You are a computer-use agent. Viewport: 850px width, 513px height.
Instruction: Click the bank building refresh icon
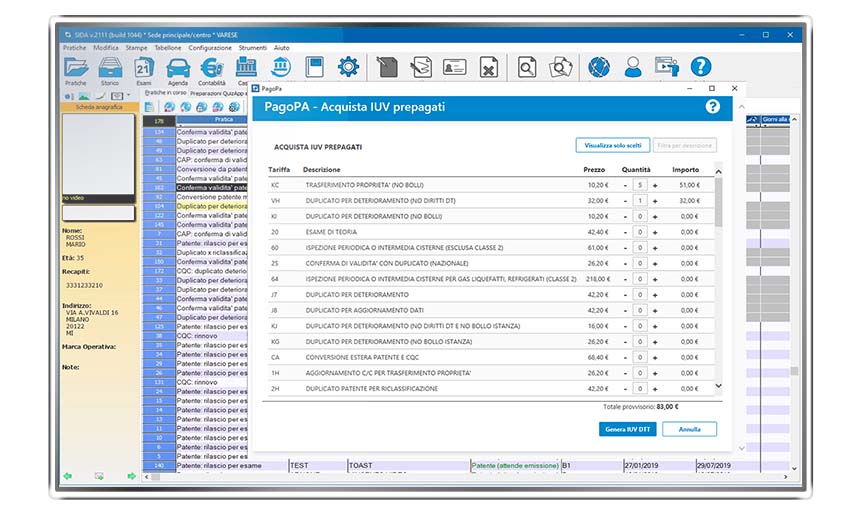pos(281,67)
